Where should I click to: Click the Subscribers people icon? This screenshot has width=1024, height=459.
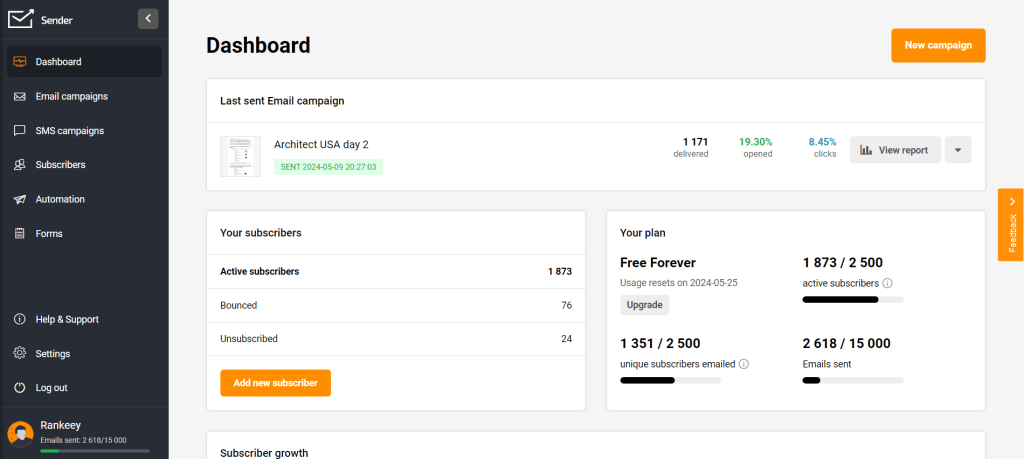click(x=20, y=165)
